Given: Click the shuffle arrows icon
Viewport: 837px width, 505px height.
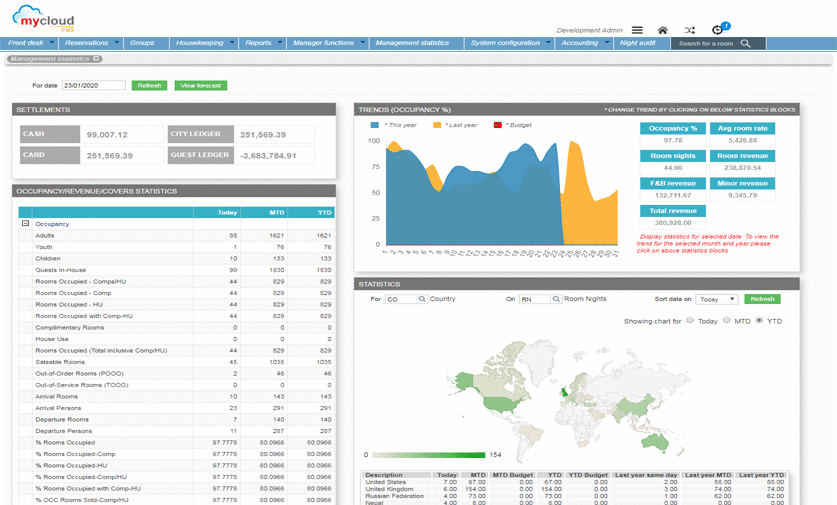Looking at the screenshot, I should pos(690,31).
